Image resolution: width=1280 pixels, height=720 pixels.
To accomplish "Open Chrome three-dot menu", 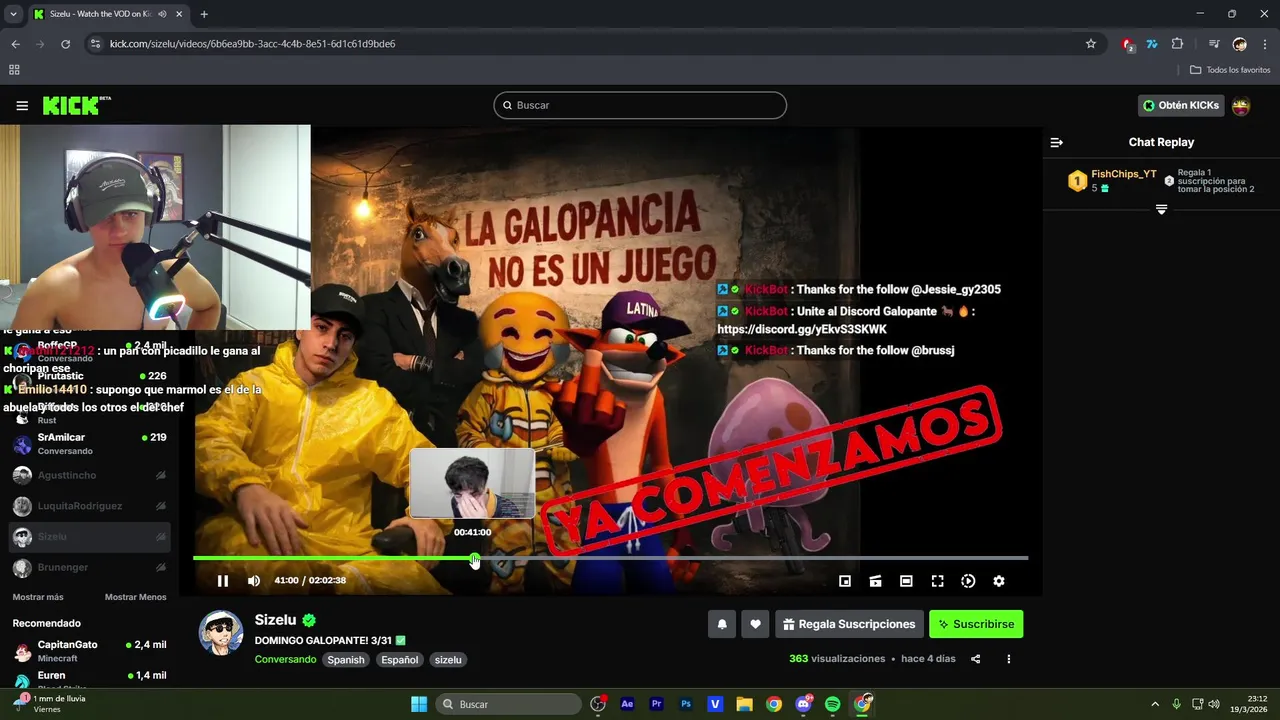I will click(x=1265, y=44).
